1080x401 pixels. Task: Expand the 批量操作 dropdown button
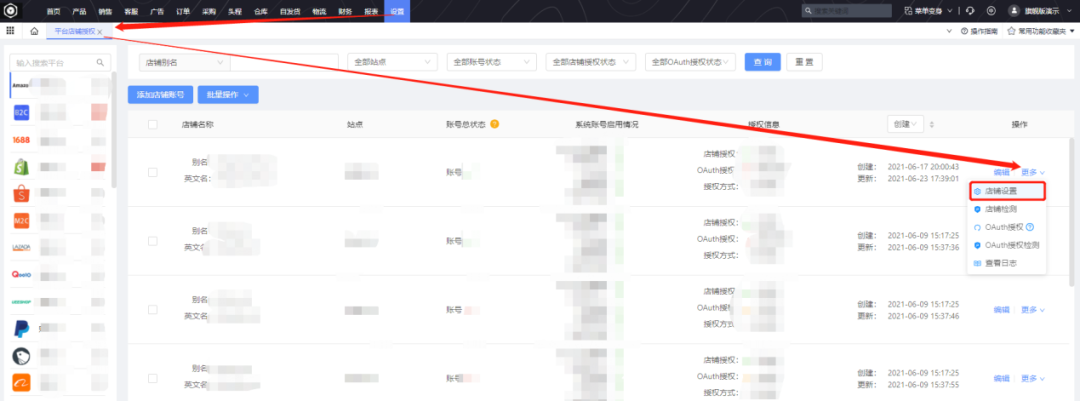[228, 95]
